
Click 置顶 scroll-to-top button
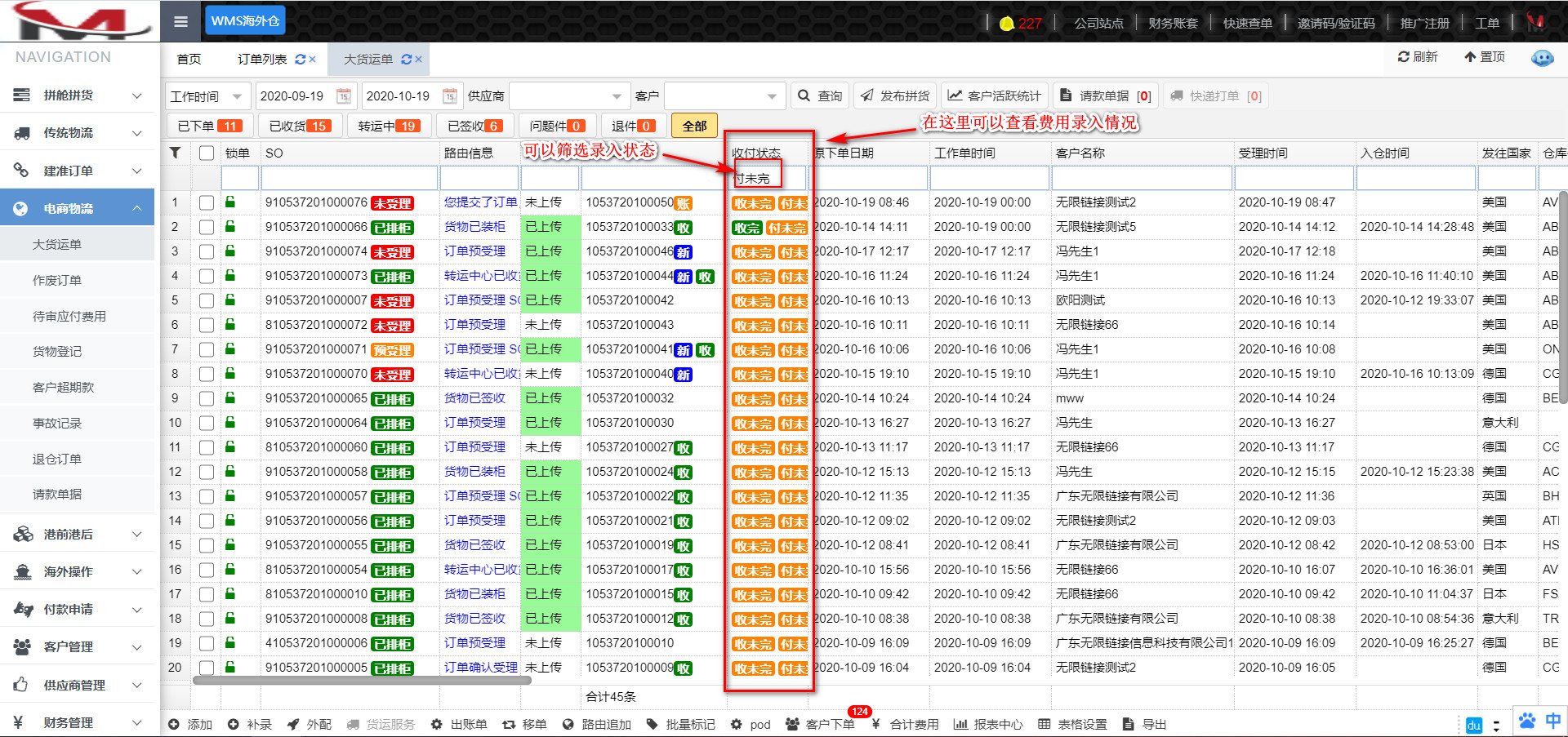click(x=1484, y=57)
